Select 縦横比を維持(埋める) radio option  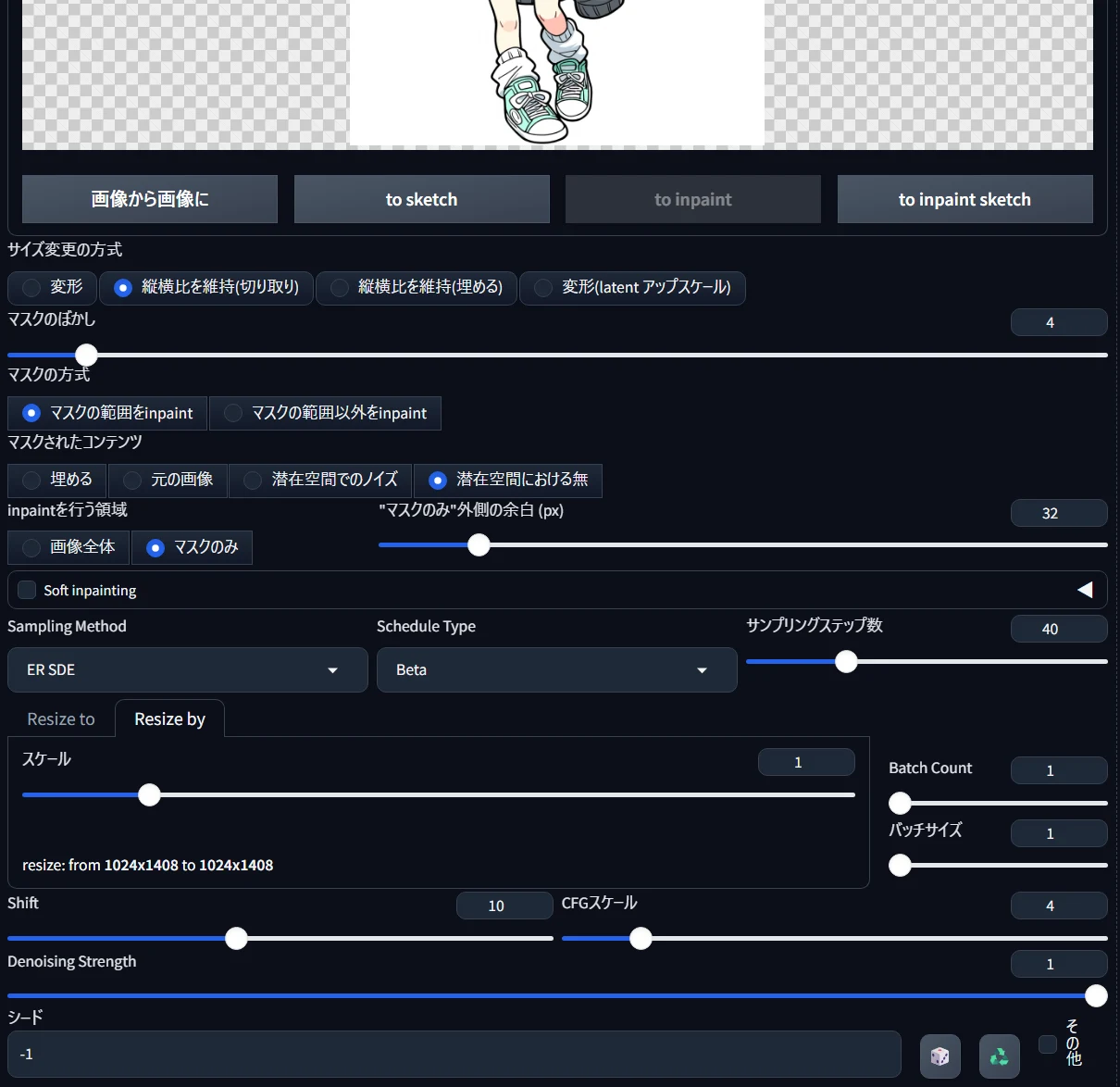point(417,288)
